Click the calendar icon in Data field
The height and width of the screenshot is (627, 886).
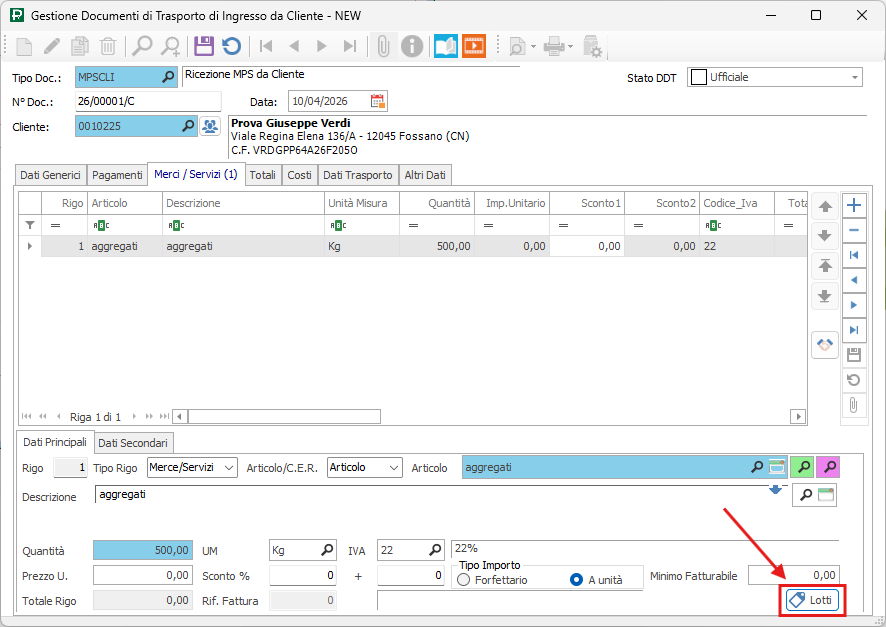(377, 101)
